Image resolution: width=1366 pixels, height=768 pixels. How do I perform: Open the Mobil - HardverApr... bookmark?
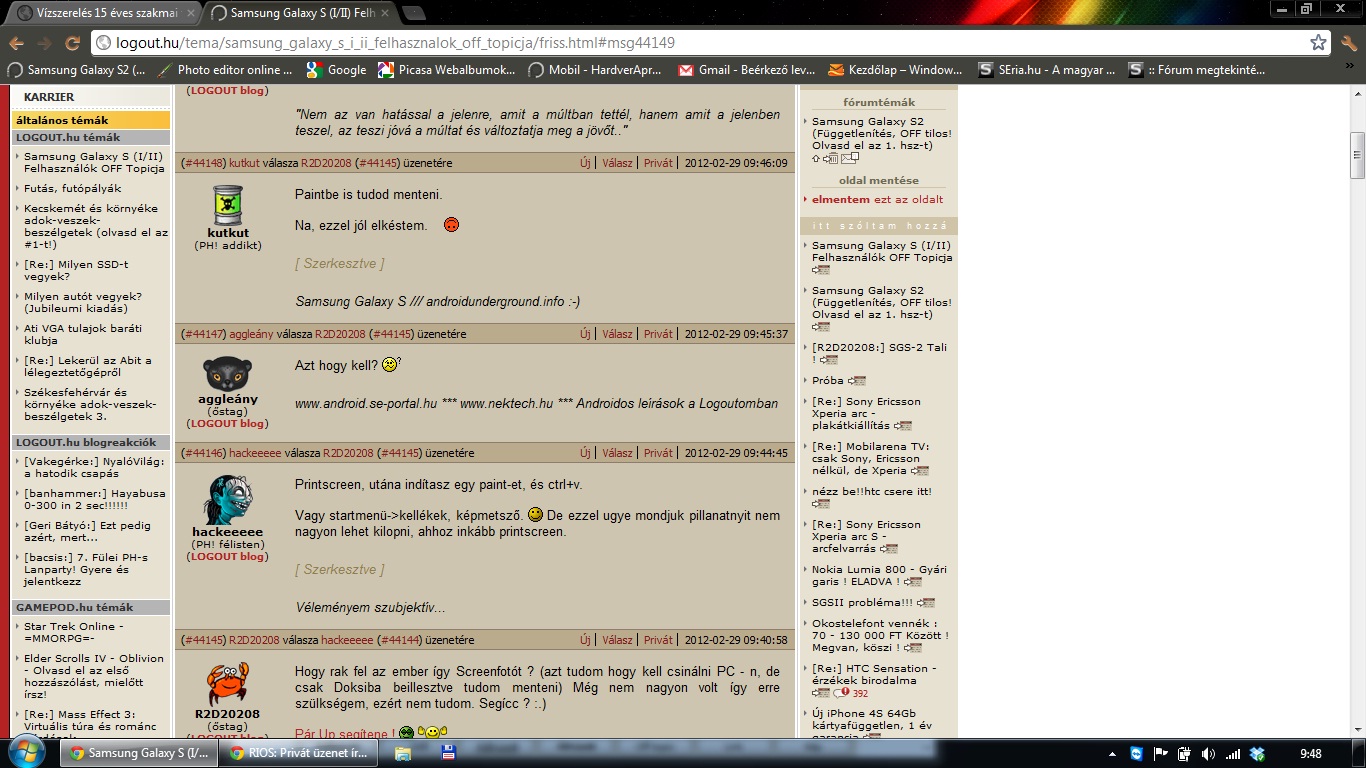click(x=595, y=70)
